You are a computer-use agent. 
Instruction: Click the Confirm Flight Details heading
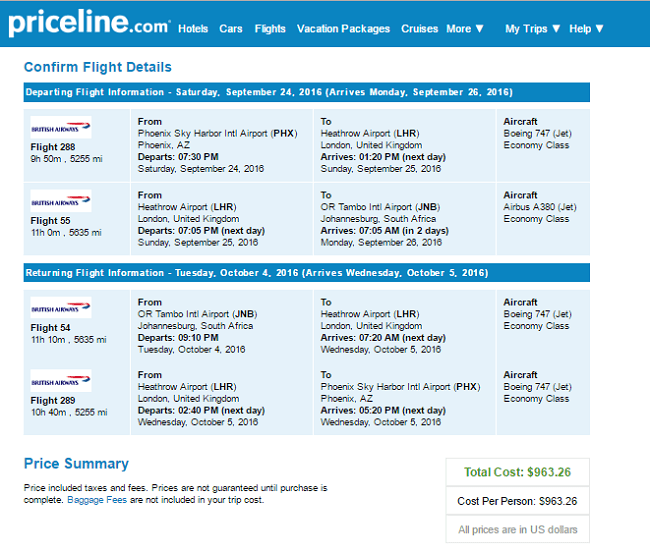click(98, 67)
